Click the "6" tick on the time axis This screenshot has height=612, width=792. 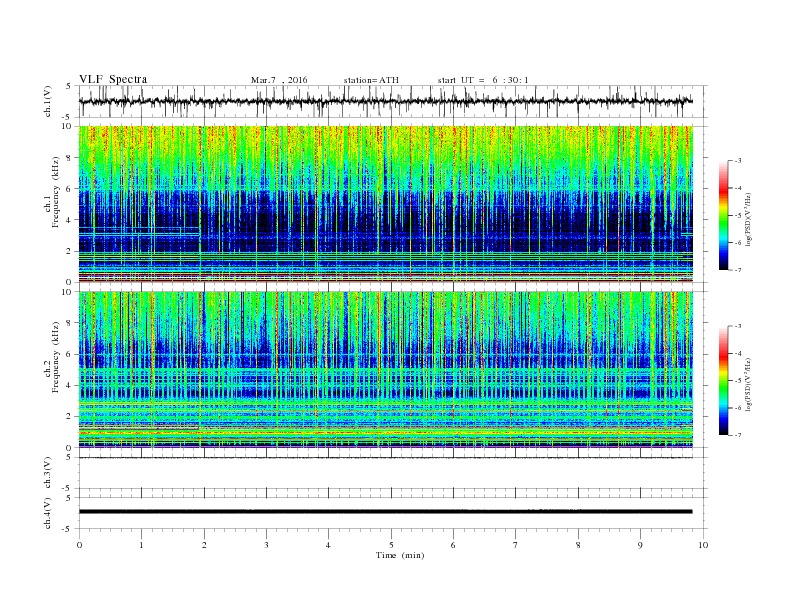(x=453, y=545)
